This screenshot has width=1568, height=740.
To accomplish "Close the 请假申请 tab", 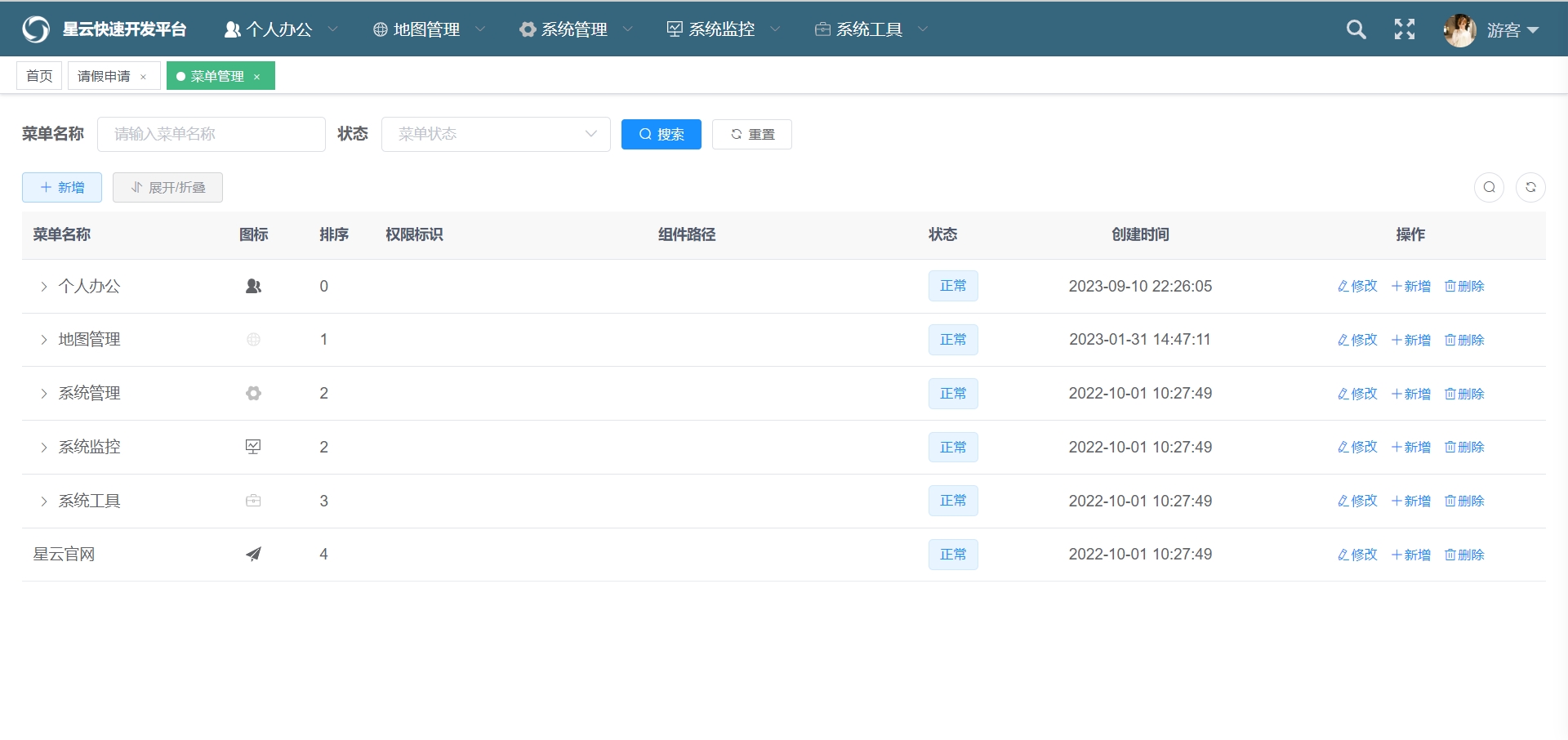I will coord(144,77).
